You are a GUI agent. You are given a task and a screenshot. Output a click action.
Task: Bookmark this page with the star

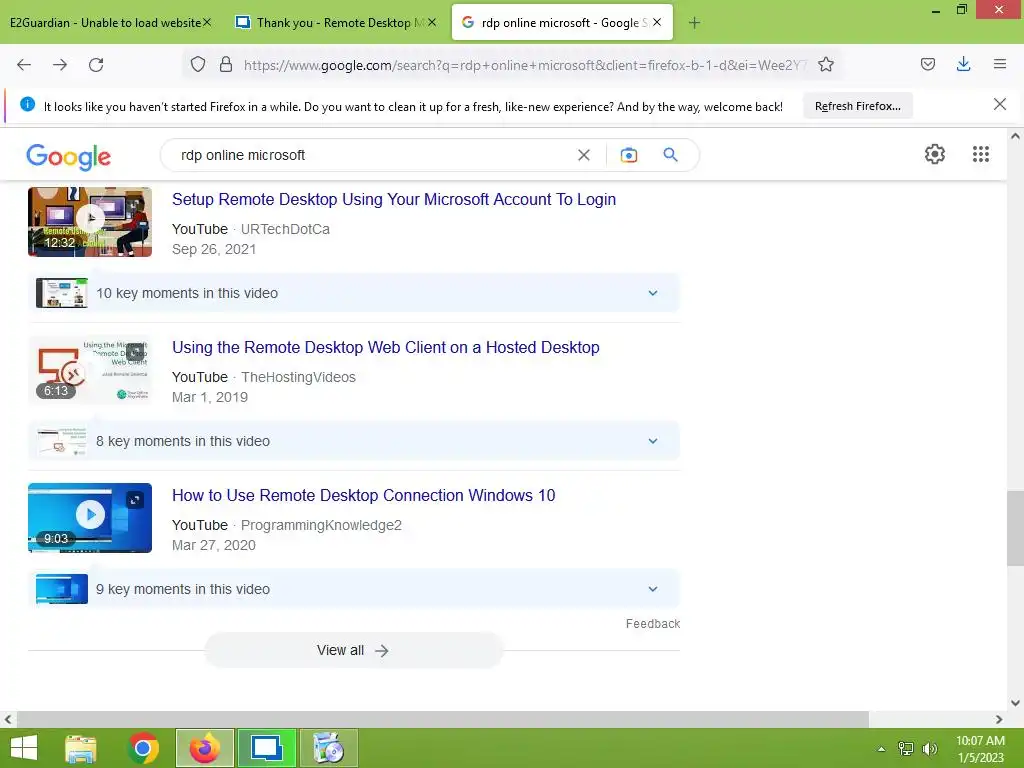pos(826,64)
